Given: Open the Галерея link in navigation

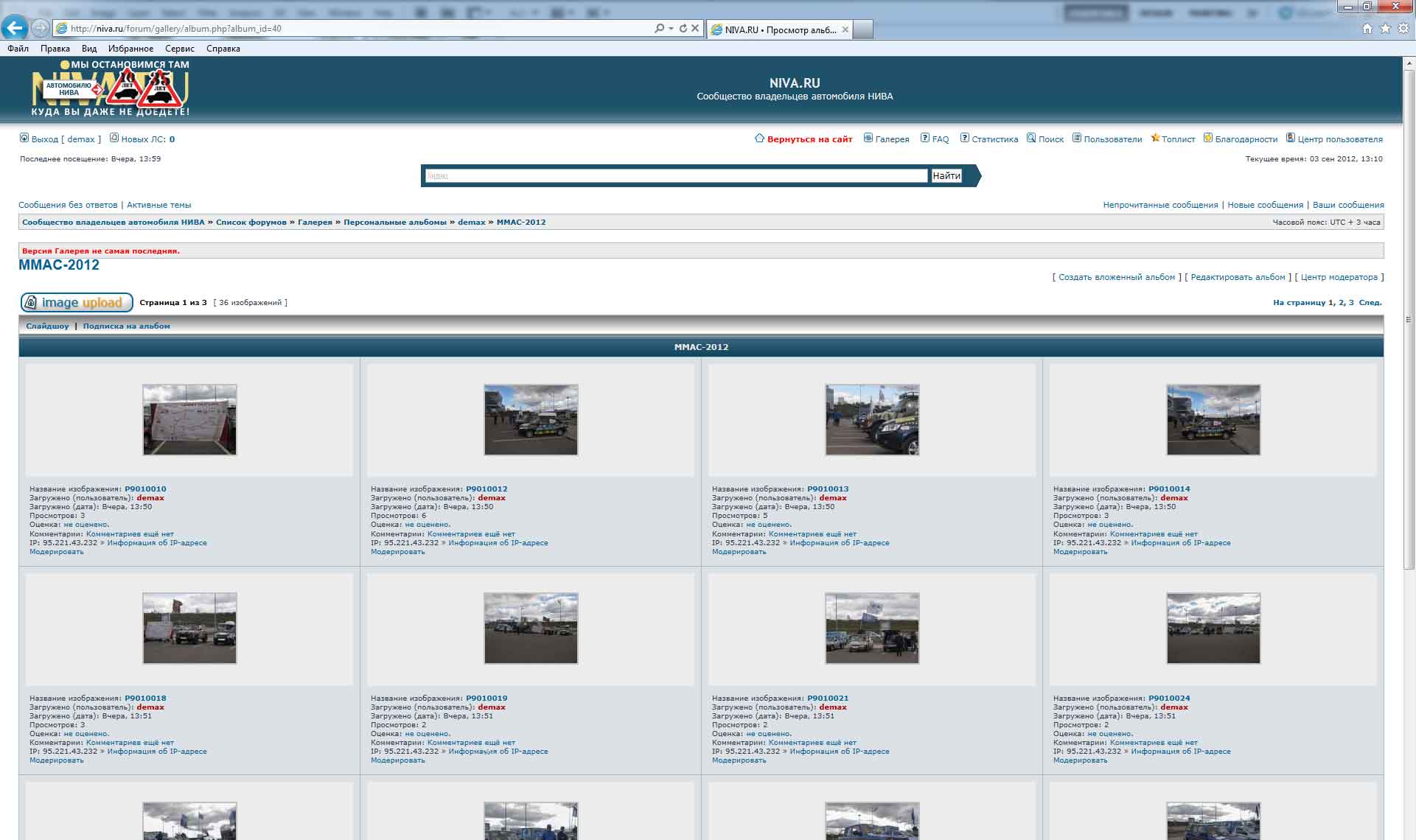Looking at the screenshot, I should [x=891, y=139].
